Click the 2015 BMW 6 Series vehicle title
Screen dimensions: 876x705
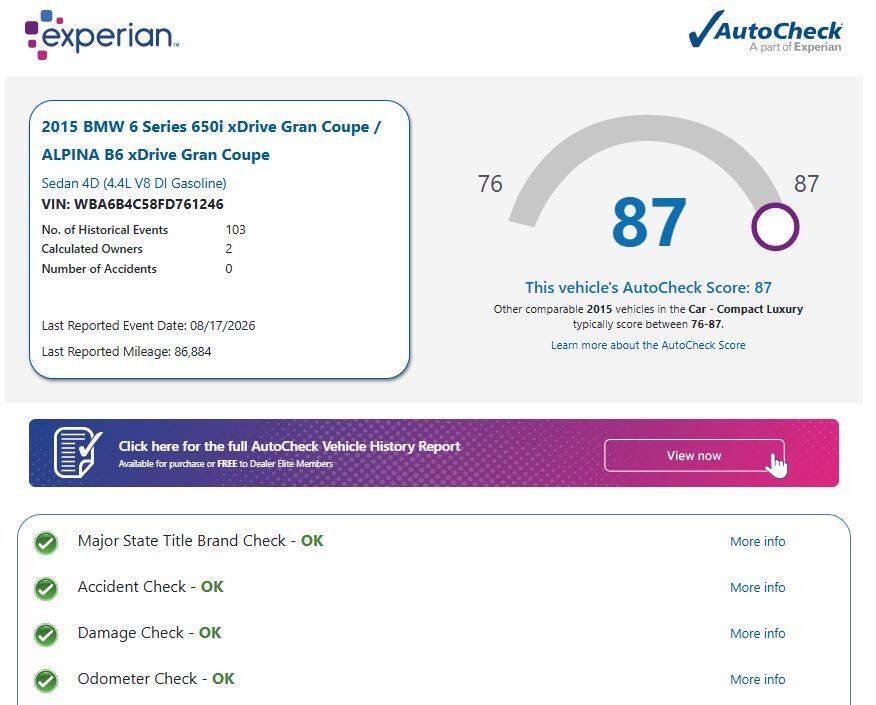pos(211,127)
